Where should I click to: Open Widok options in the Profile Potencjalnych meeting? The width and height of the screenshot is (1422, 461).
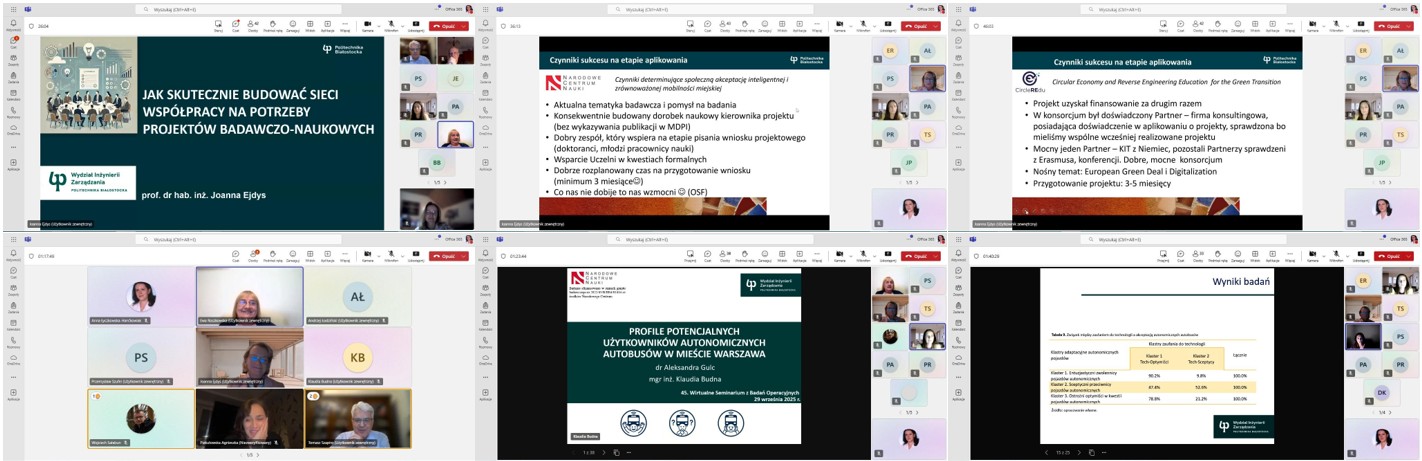coord(784,255)
